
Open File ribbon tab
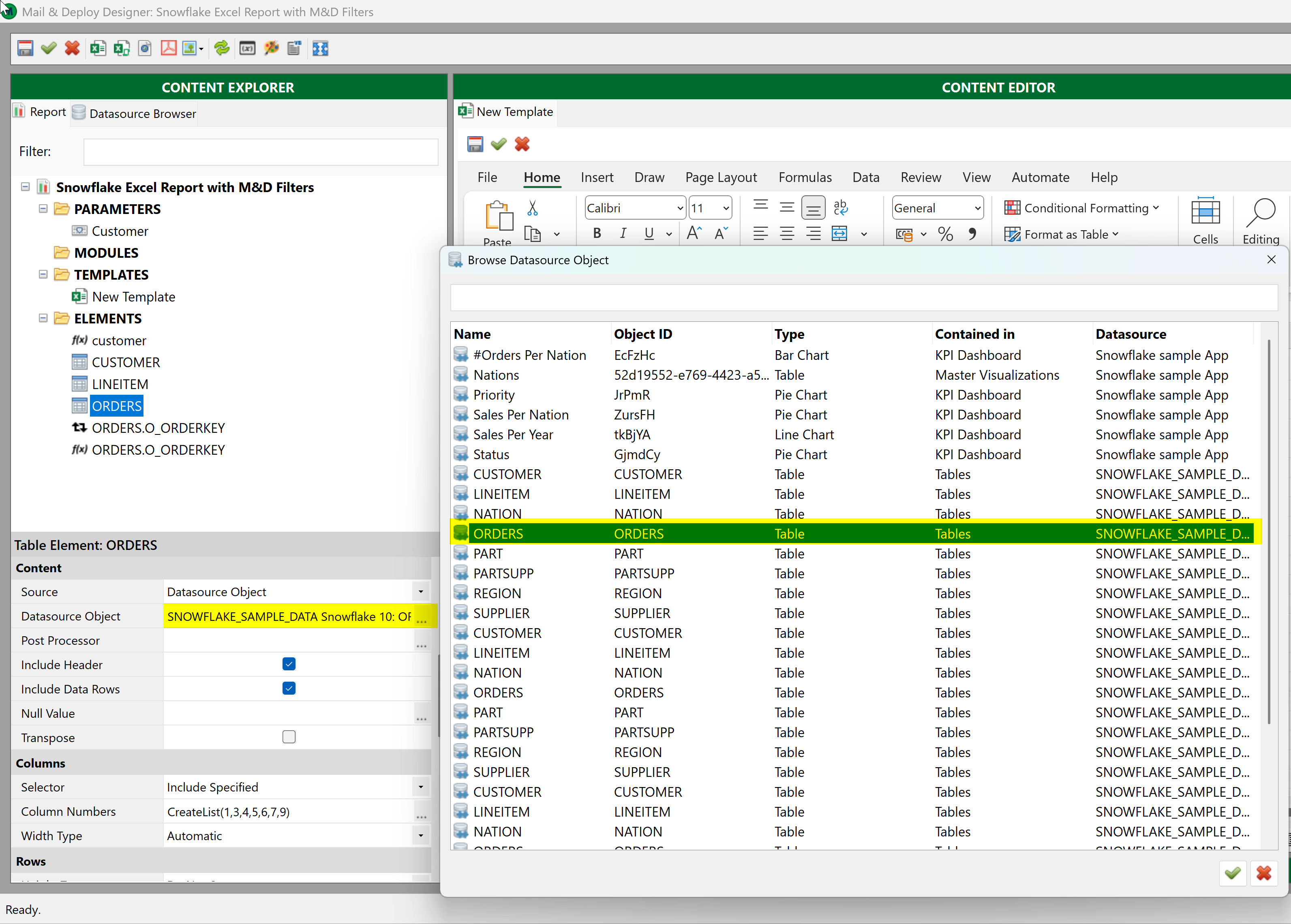tap(487, 178)
